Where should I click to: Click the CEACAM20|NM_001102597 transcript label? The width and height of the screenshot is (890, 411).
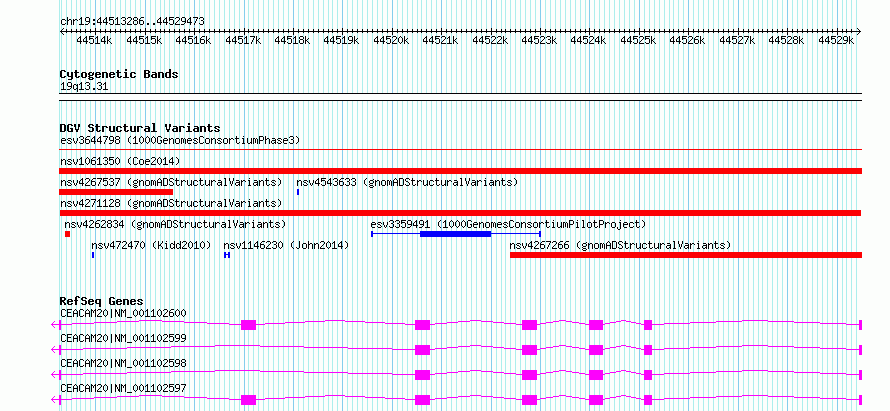coord(123,388)
